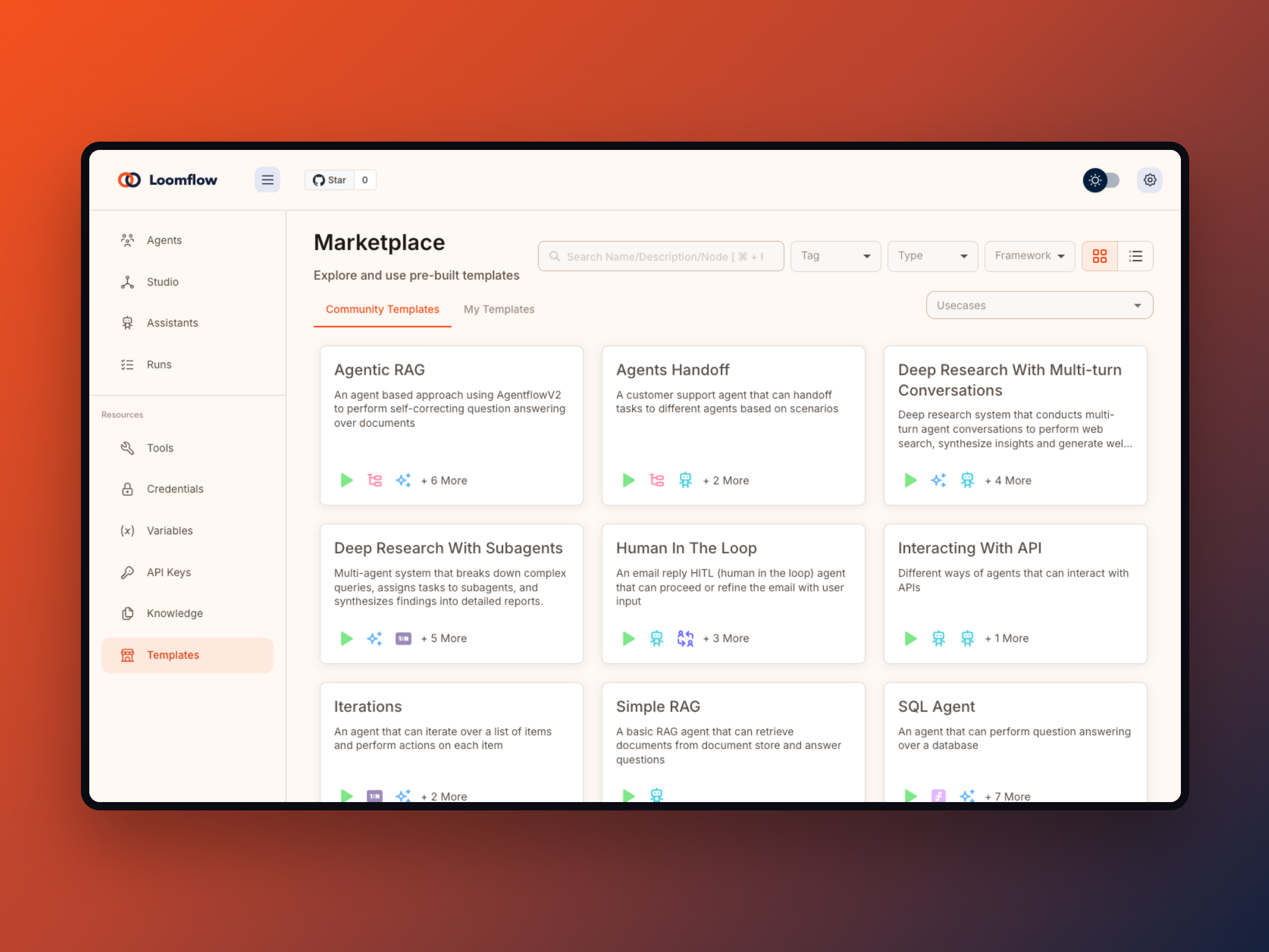Image resolution: width=1269 pixels, height=952 pixels.
Task: Open the Interacting With API template
Action: [x=1015, y=594]
